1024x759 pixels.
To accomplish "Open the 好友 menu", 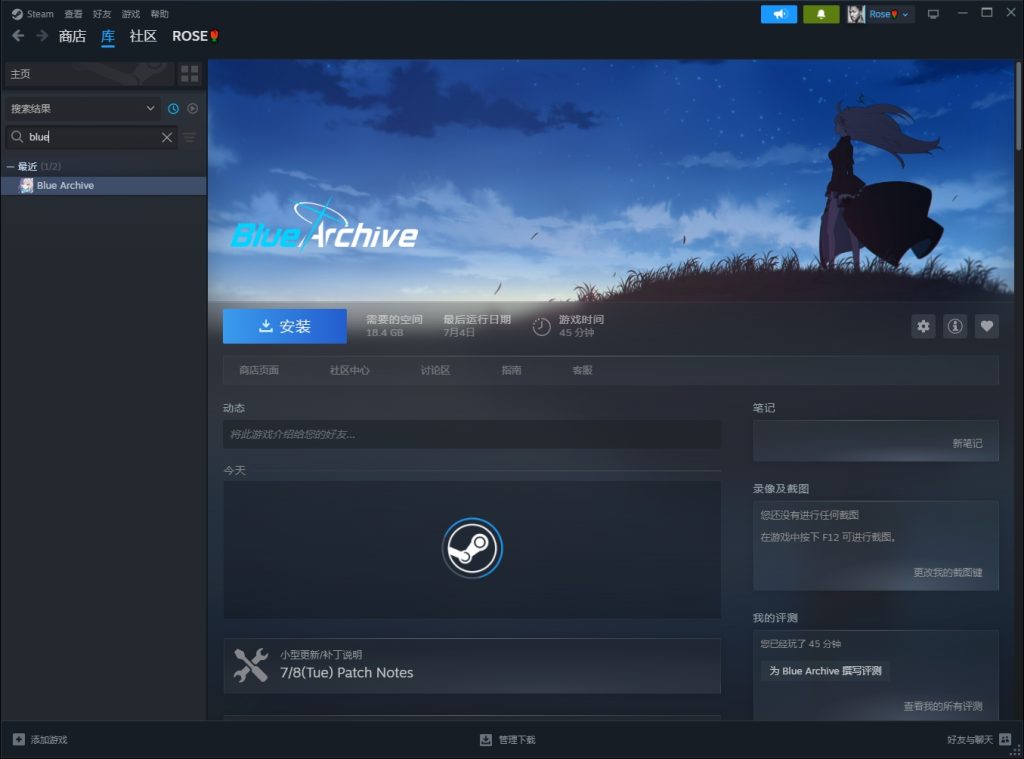I will pos(102,14).
